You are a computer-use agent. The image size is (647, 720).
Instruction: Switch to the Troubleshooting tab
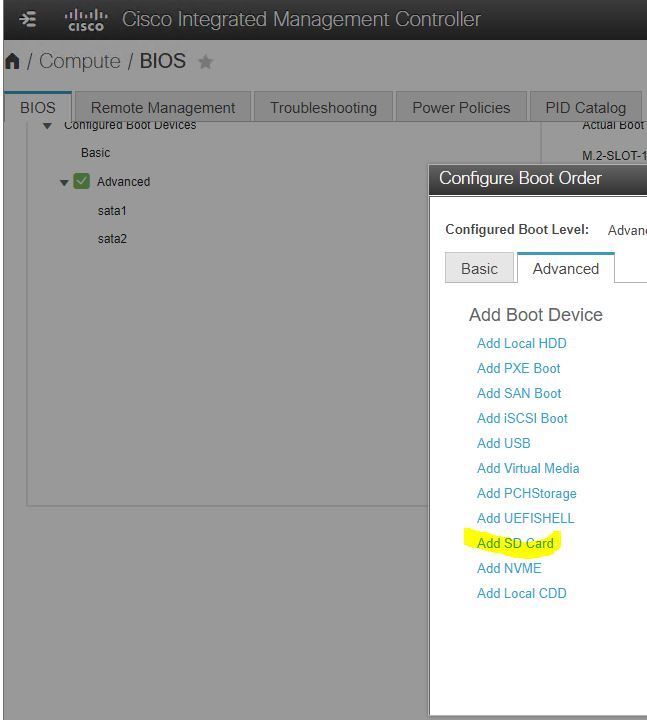324,107
